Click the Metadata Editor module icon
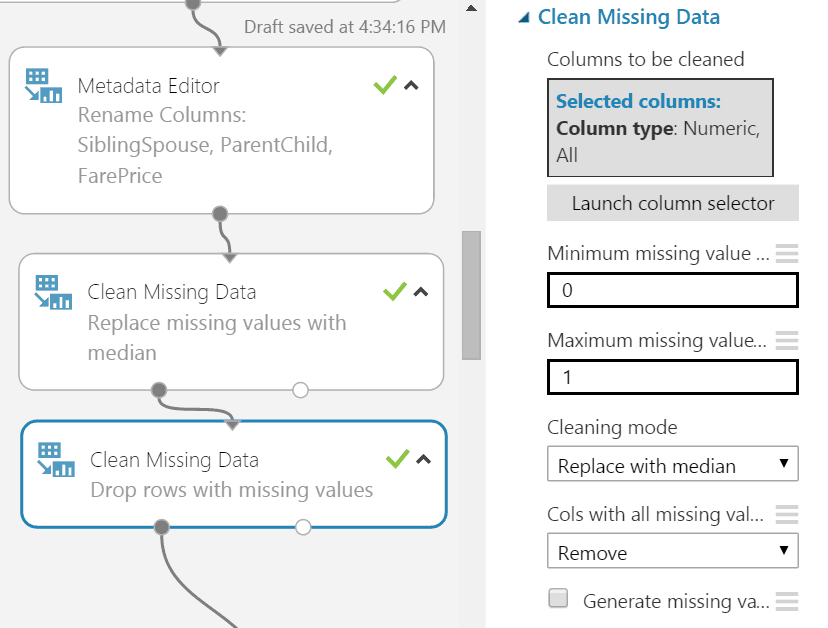Viewport: 828px width, 628px height. tap(43, 86)
